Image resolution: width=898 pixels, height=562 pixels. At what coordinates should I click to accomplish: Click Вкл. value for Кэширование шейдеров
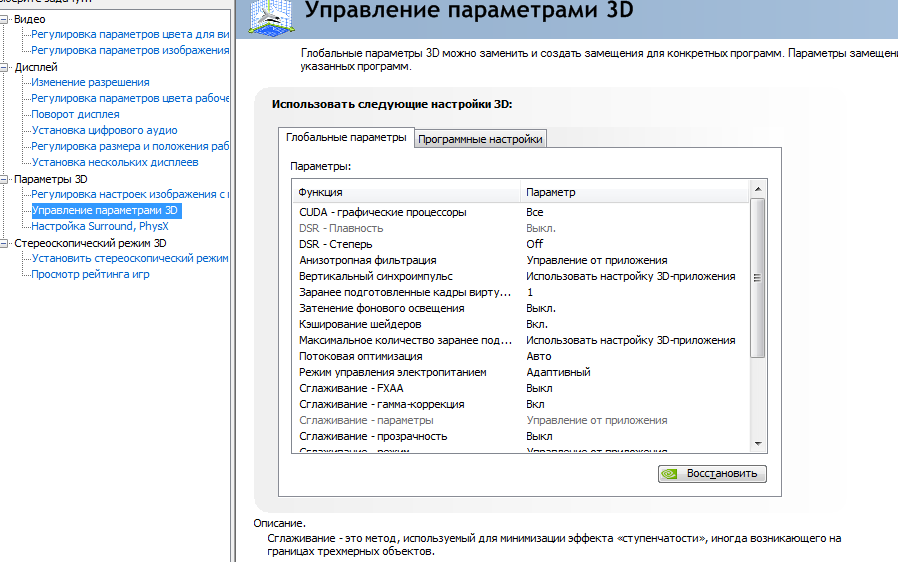click(x=537, y=325)
